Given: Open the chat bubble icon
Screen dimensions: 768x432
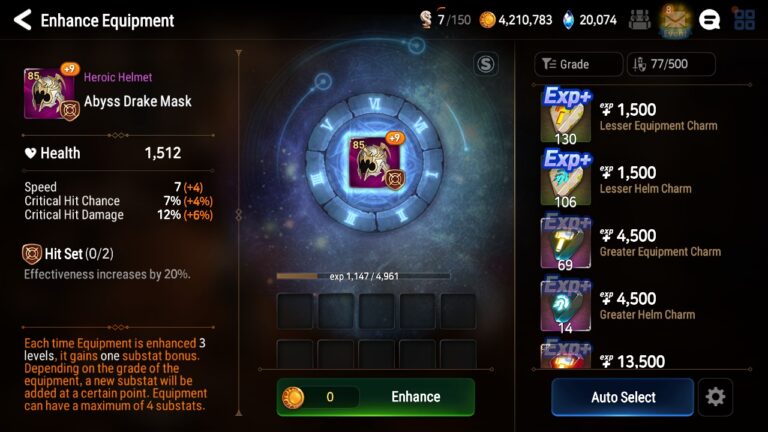Looking at the screenshot, I should tap(709, 20).
